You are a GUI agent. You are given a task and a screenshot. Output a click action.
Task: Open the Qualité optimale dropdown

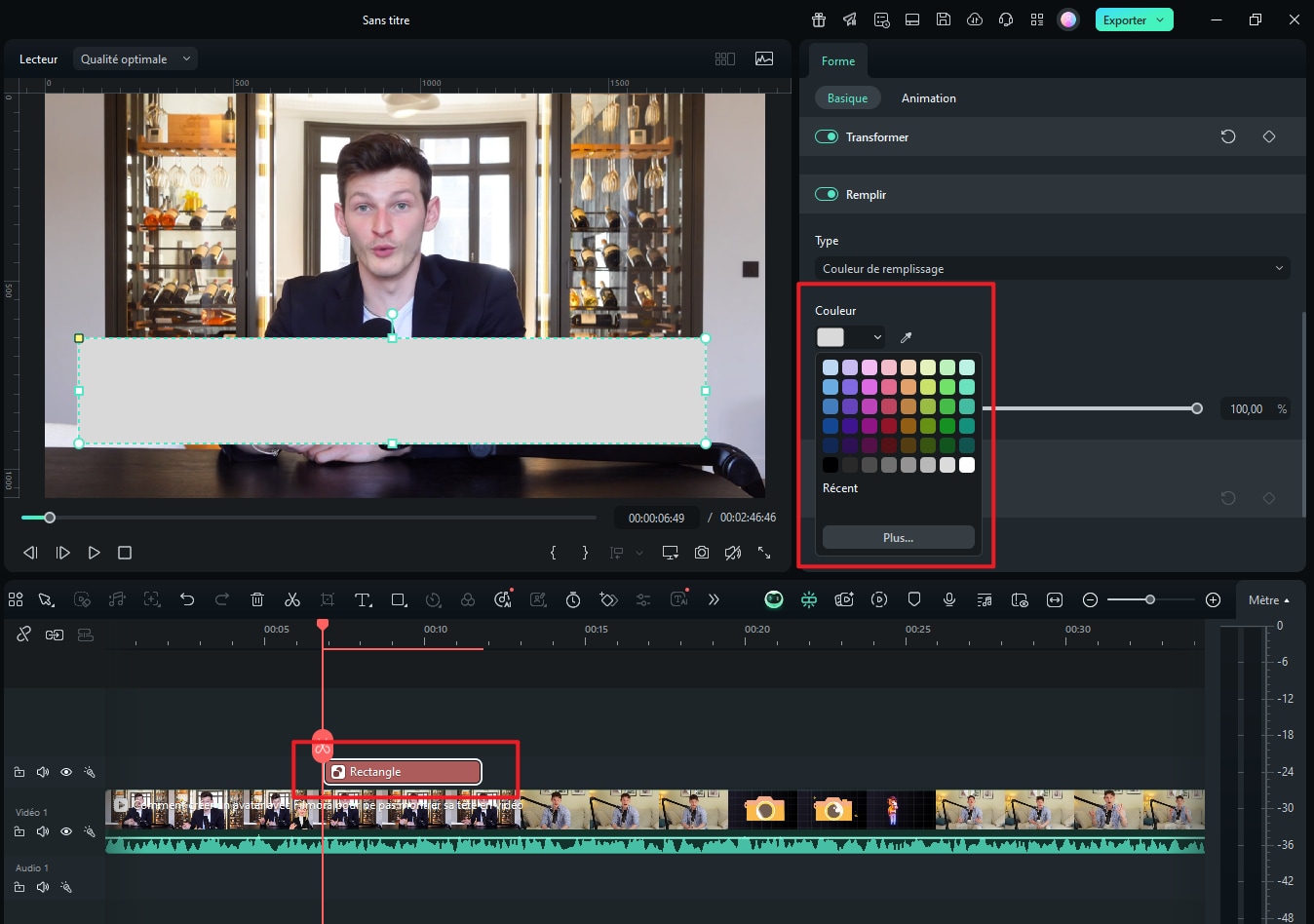tap(135, 58)
